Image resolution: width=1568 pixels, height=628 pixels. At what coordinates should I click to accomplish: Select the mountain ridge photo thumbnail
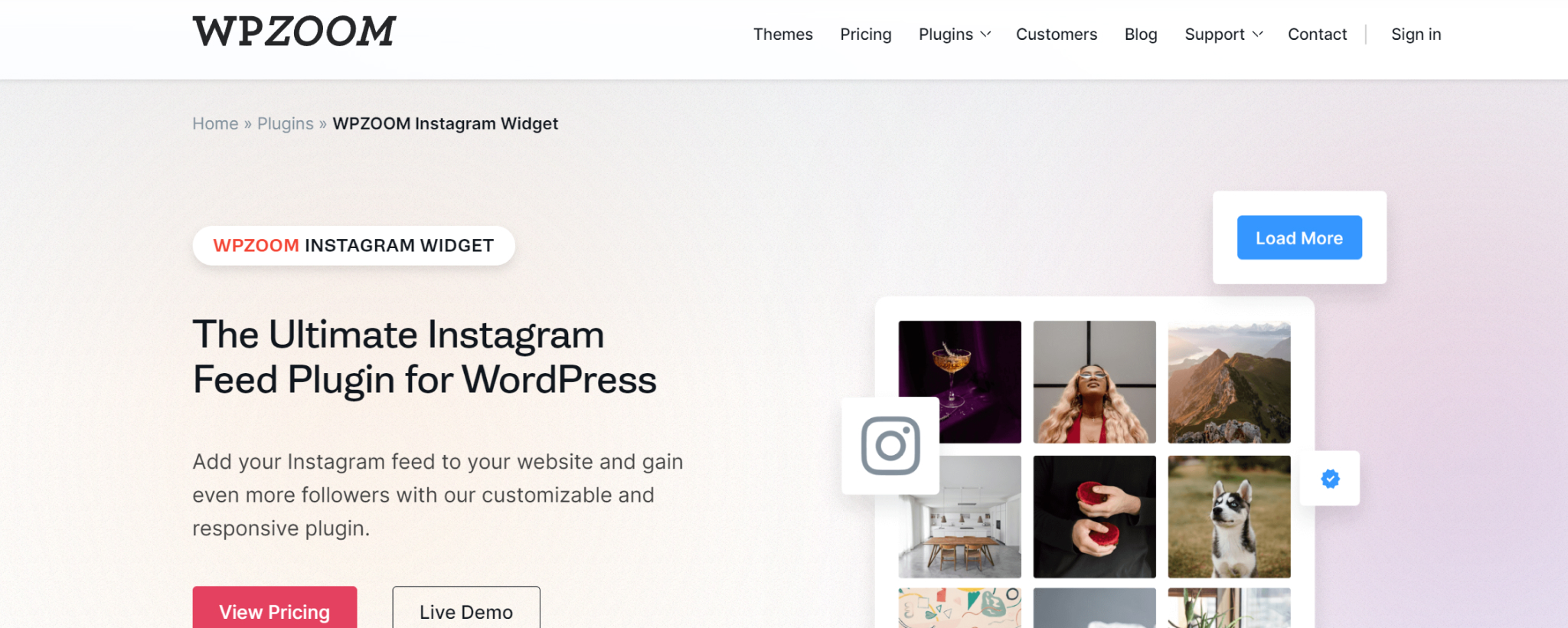coord(1229,381)
